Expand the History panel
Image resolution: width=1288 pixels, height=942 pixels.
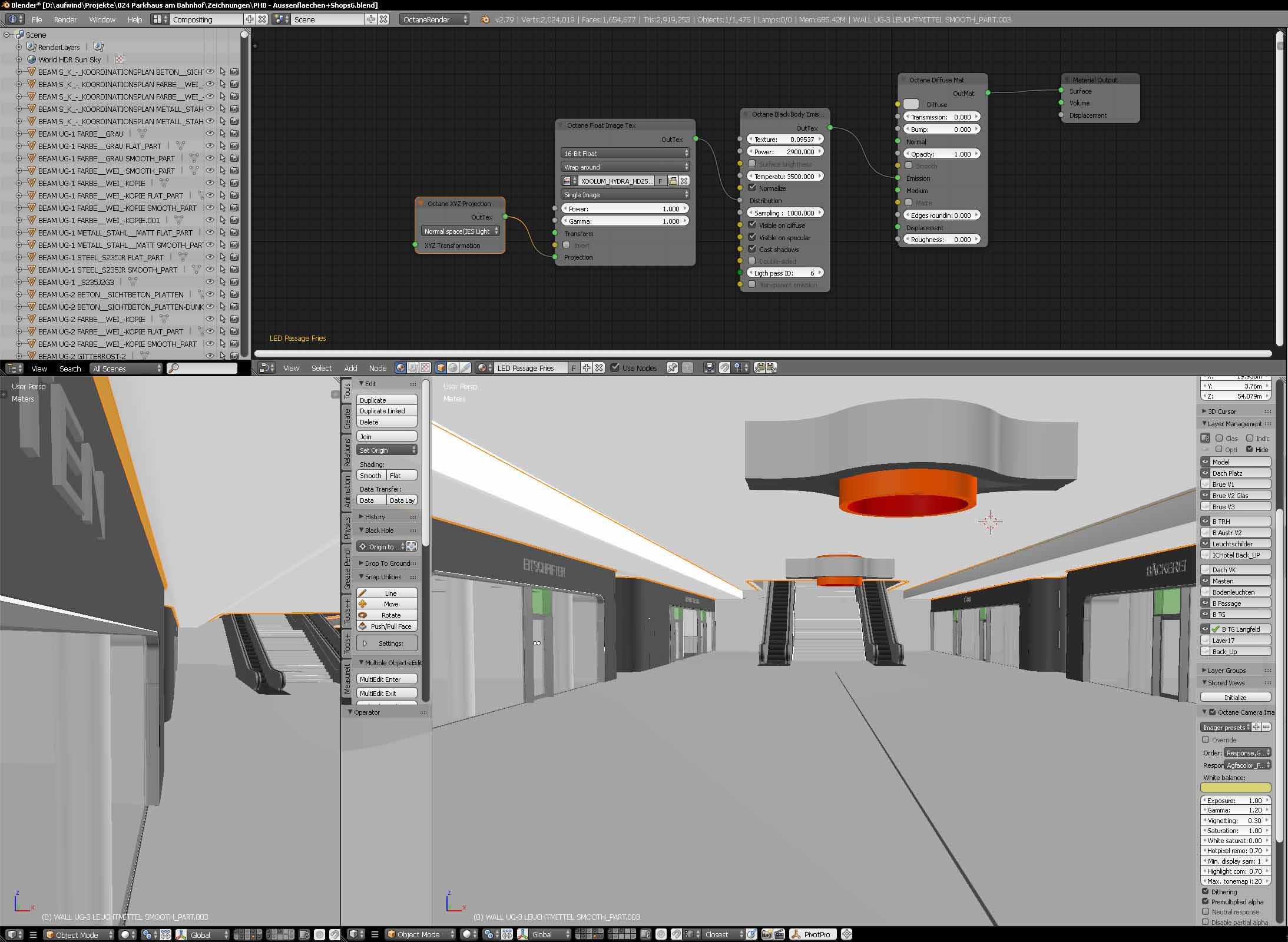point(375,517)
